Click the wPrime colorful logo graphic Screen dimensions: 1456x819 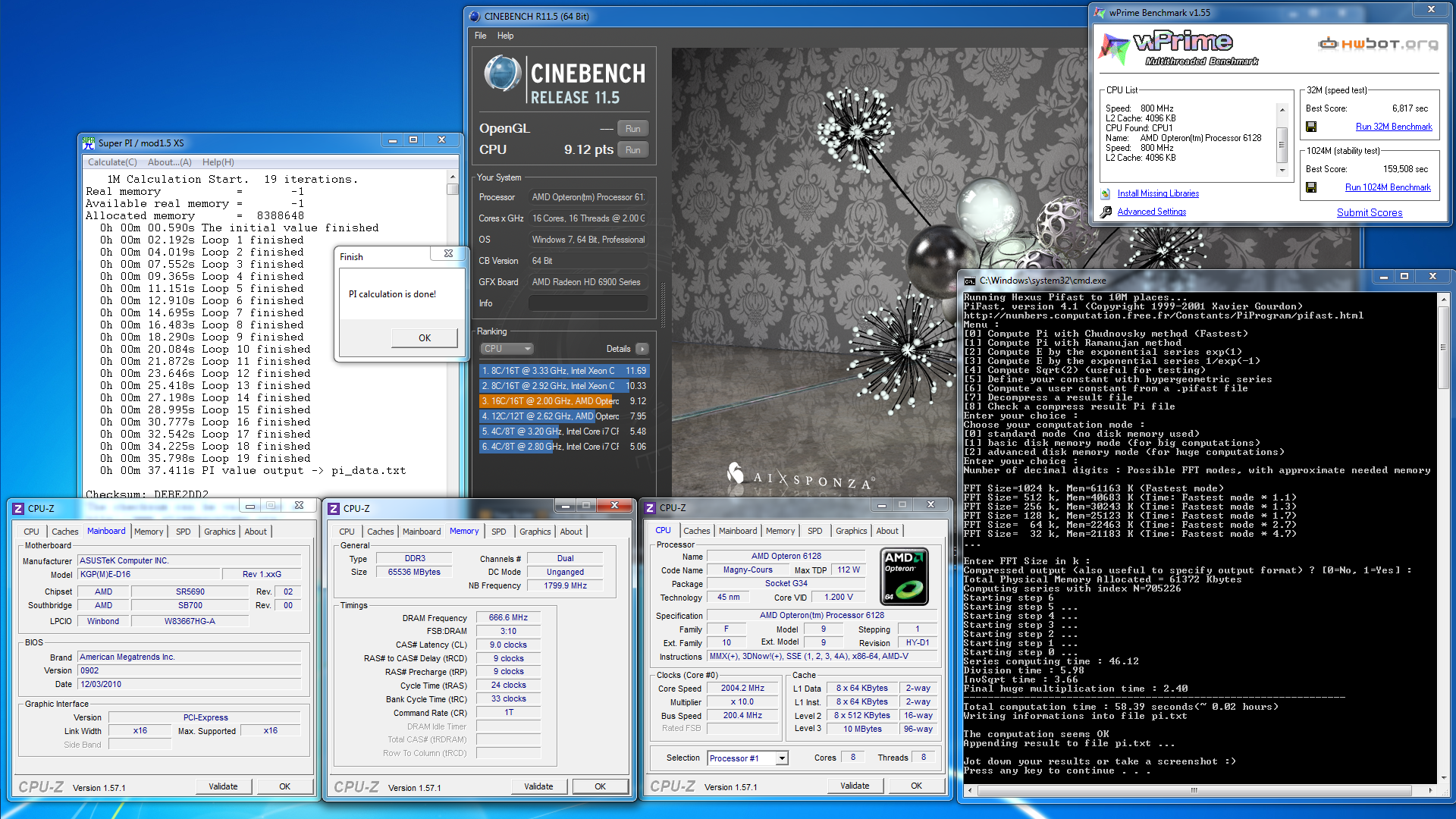click(1113, 49)
